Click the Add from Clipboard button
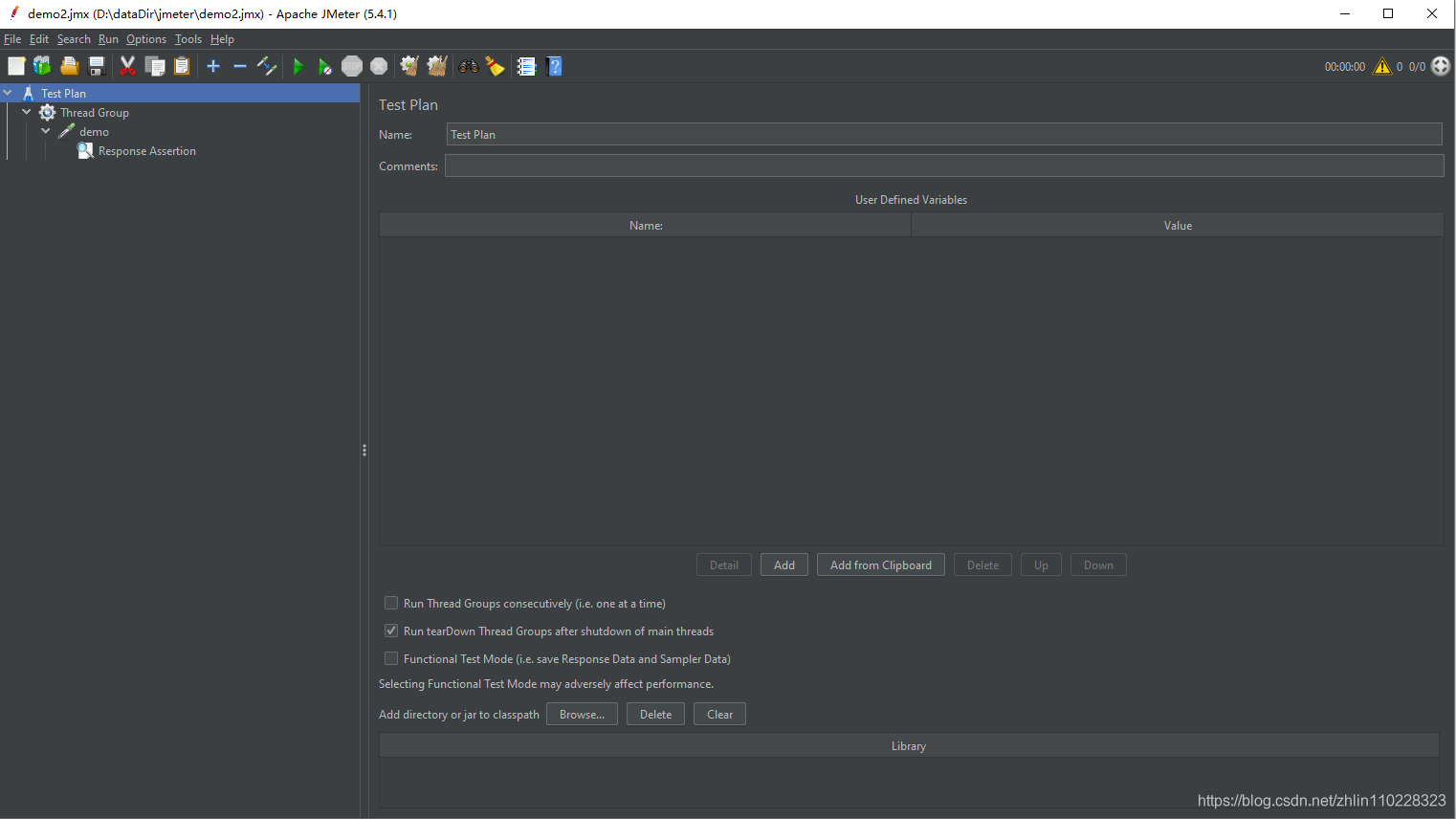Screen dimensions: 1456x819 pyautogui.click(x=881, y=564)
